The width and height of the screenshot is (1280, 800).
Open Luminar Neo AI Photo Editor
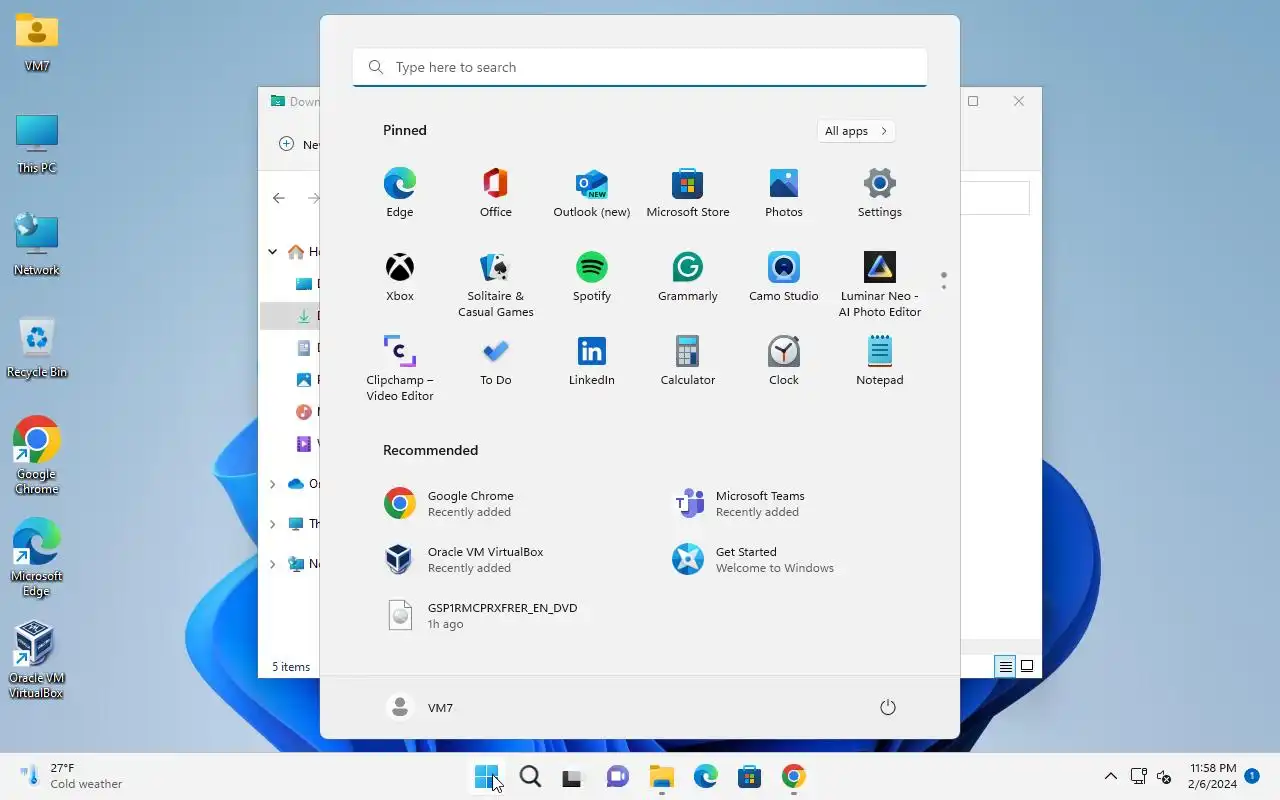pos(879,285)
